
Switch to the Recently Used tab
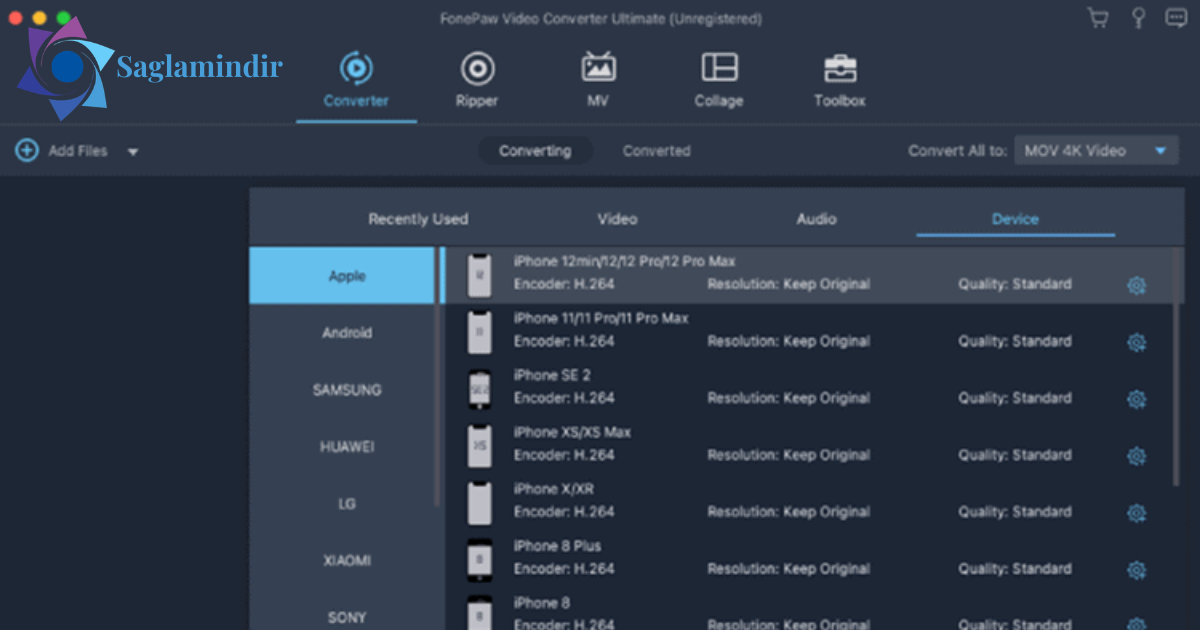418,219
